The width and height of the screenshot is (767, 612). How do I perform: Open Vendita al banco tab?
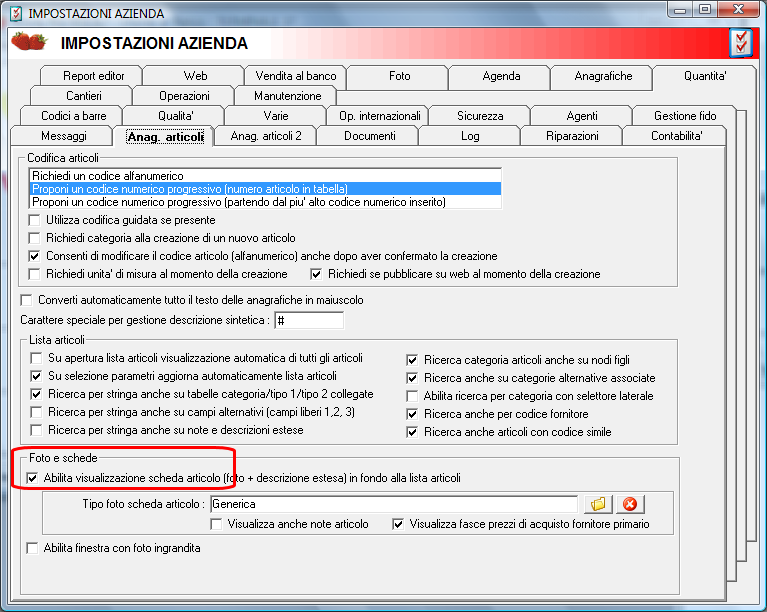click(x=296, y=76)
